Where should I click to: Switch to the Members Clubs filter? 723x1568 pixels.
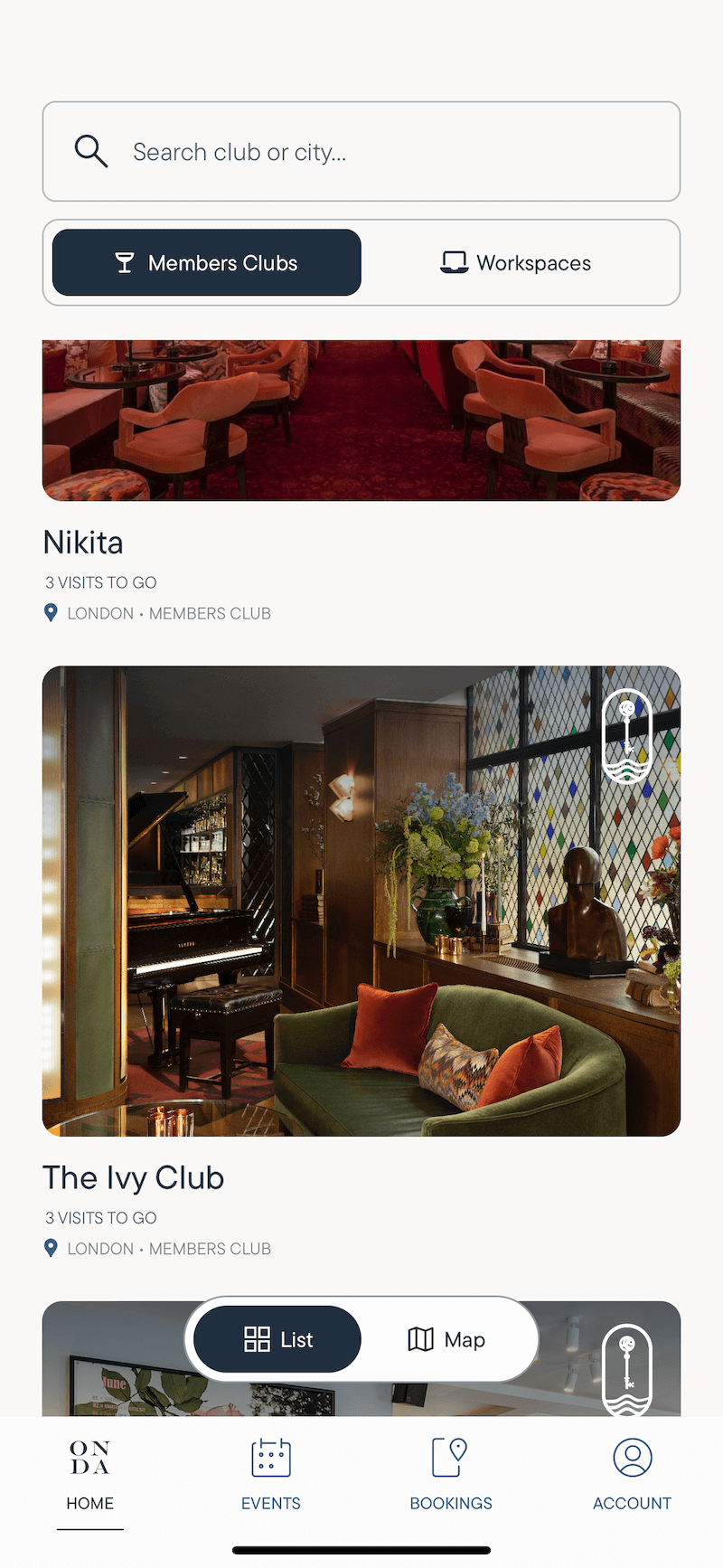[207, 262]
